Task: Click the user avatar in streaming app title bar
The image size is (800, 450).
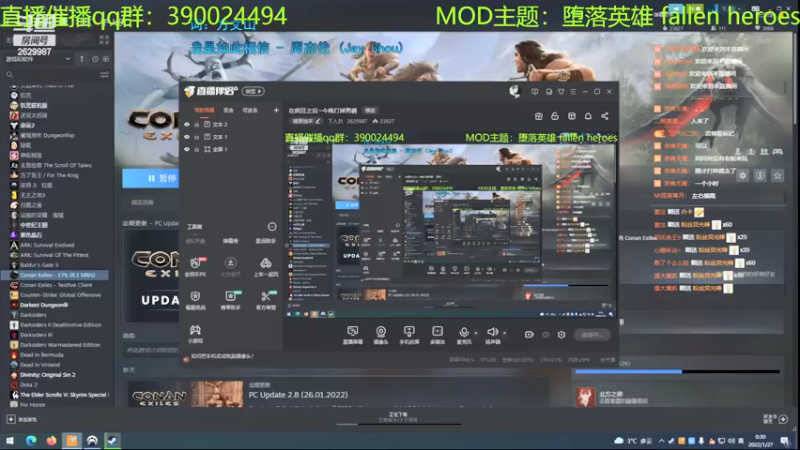Action: 514,91
